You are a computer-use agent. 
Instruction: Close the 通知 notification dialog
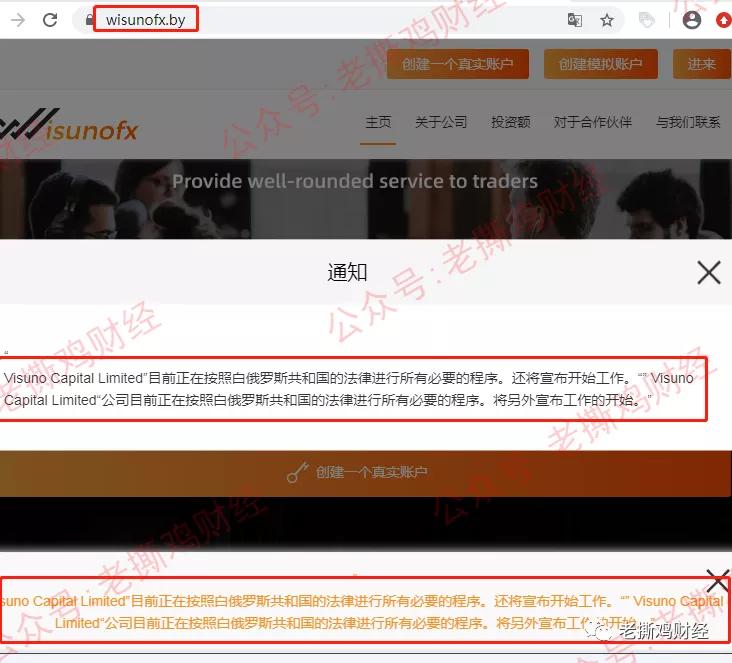709,272
